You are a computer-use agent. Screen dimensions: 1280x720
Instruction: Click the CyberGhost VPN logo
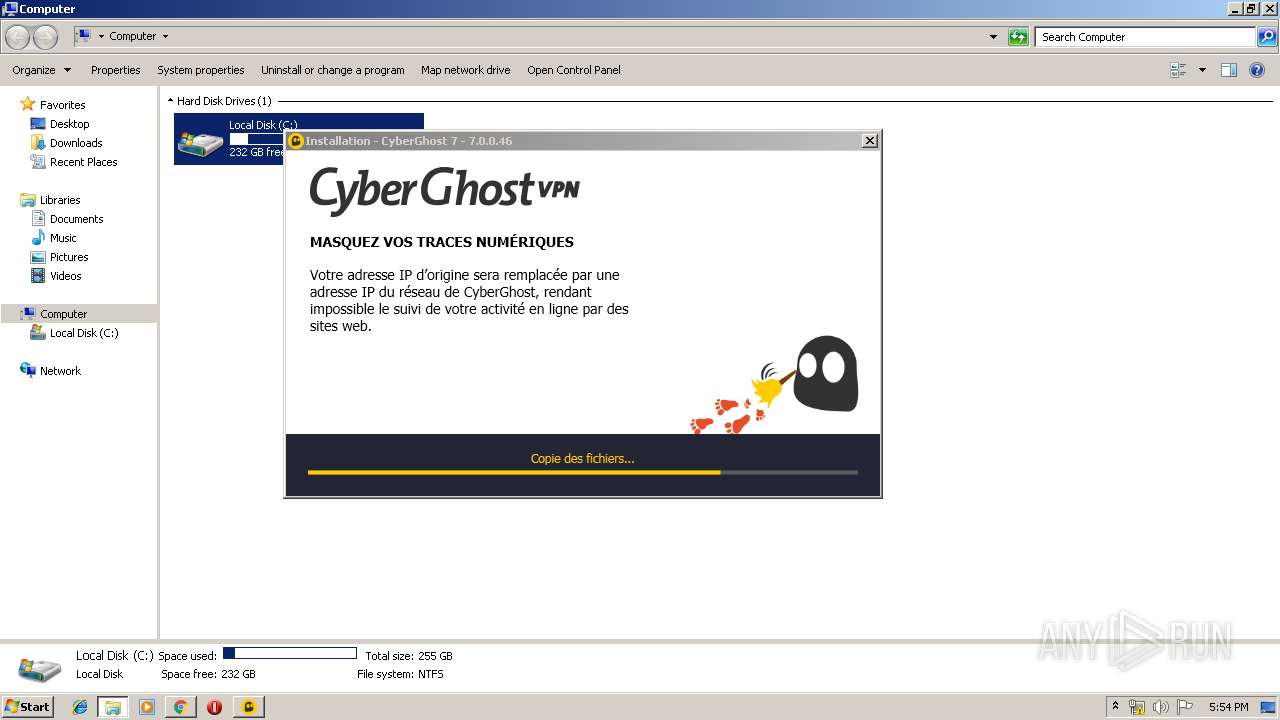[444, 191]
